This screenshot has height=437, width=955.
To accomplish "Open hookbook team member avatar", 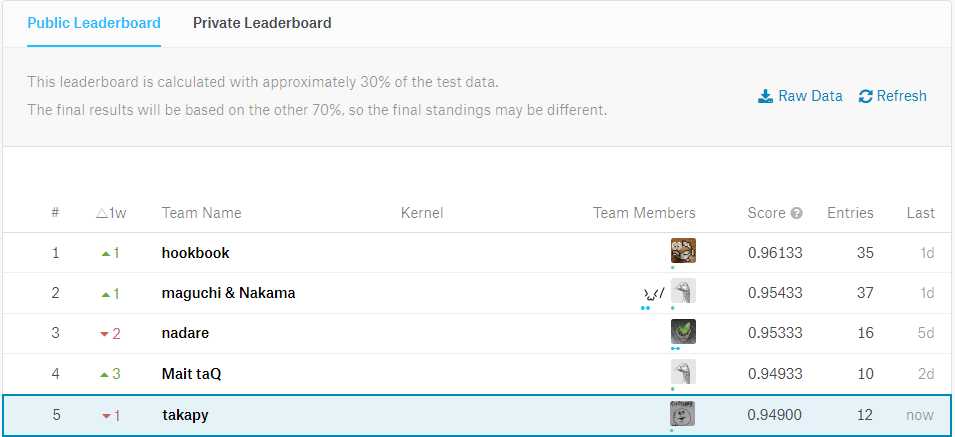I will pos(683,251).
